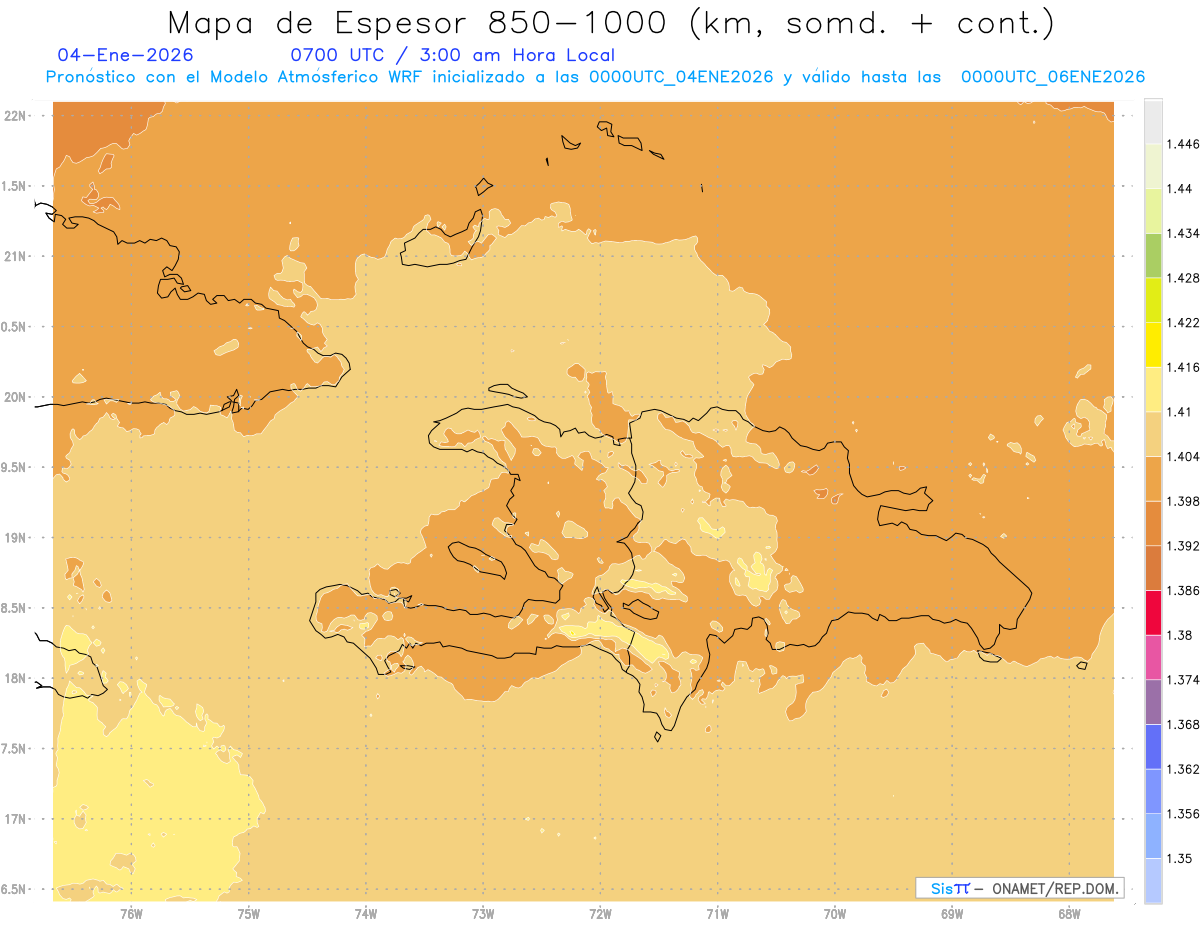Image resolution: width=1200 pixels, height=927 pixels.
Task: Click the 20N latitude label
Action: click(x=16, y=397)
